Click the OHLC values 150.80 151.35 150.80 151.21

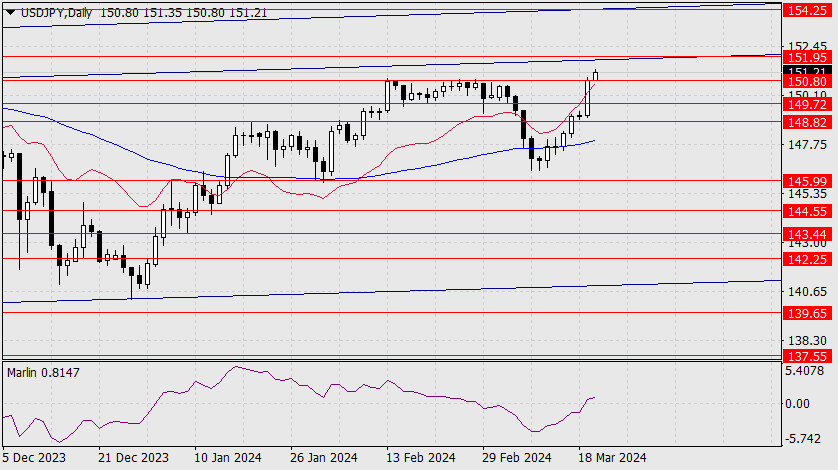click(183, 13)
